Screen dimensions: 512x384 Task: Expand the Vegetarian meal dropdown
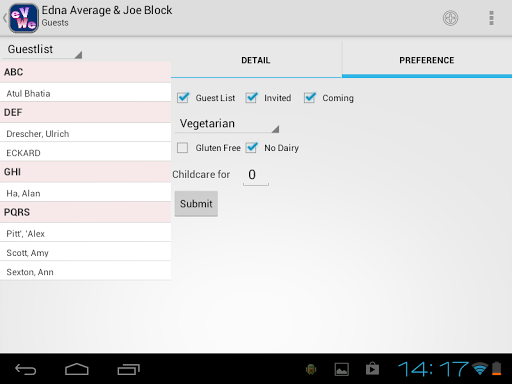[x=227, y=124]
